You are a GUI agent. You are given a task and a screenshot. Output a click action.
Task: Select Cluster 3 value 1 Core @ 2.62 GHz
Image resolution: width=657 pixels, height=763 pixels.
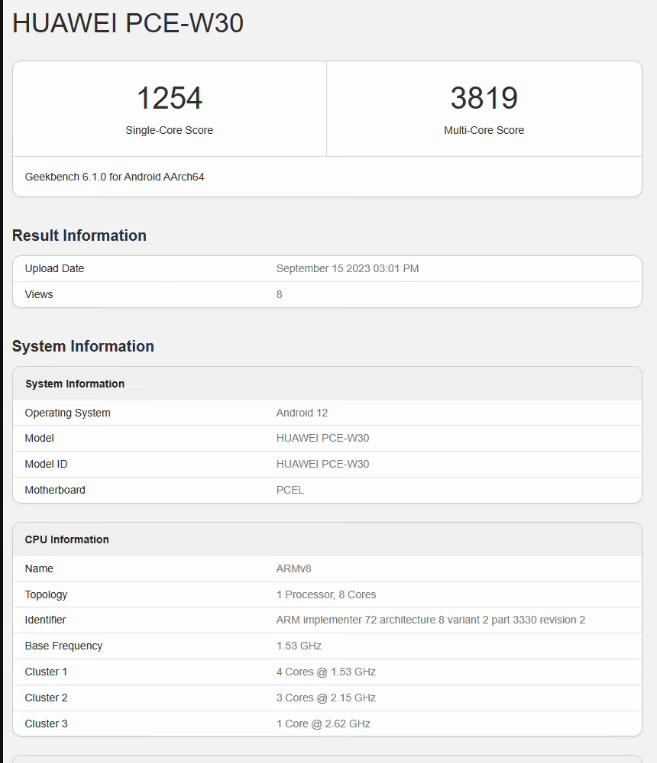point(322,724)
